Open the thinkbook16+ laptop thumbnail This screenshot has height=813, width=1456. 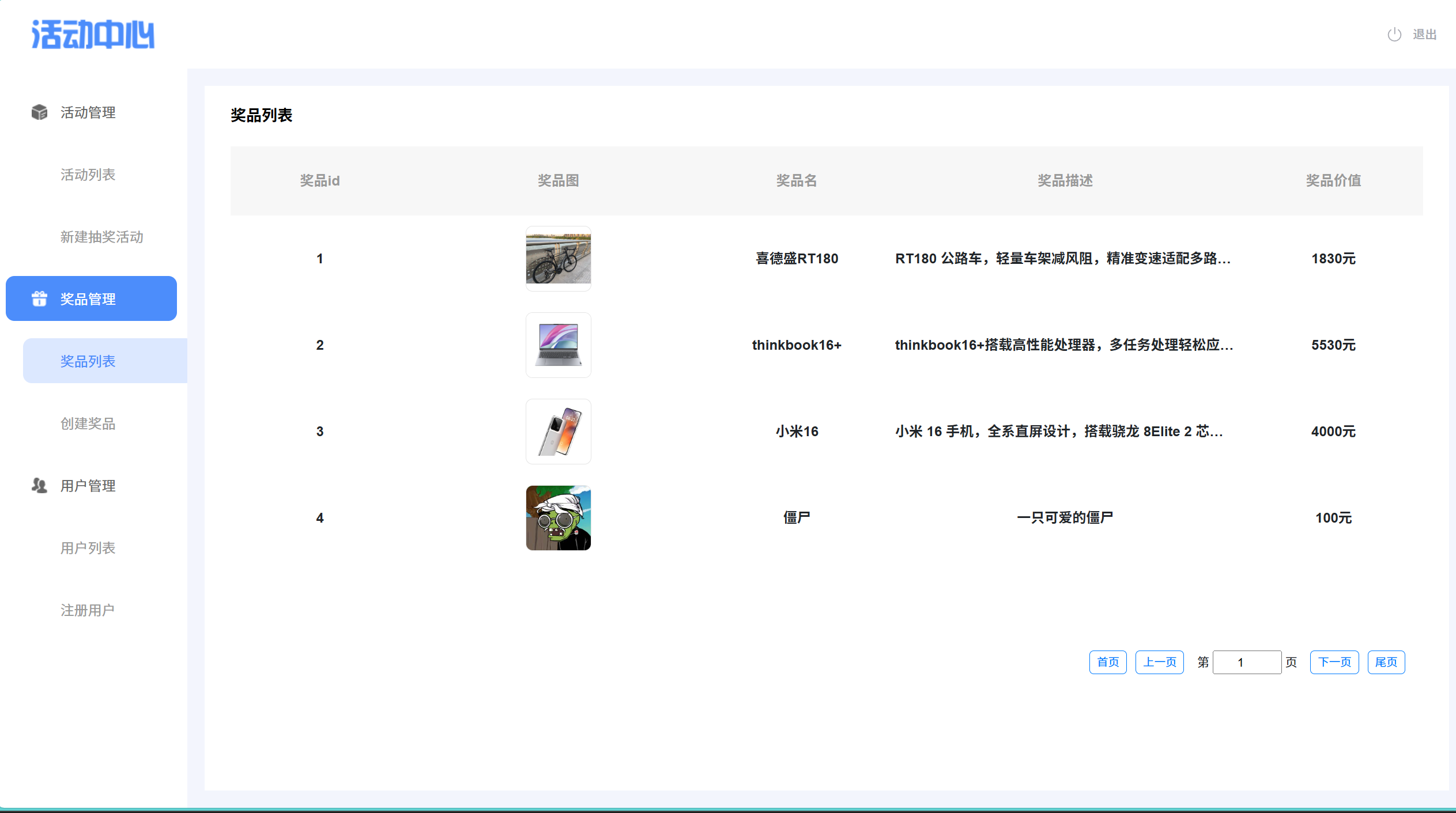558,345
